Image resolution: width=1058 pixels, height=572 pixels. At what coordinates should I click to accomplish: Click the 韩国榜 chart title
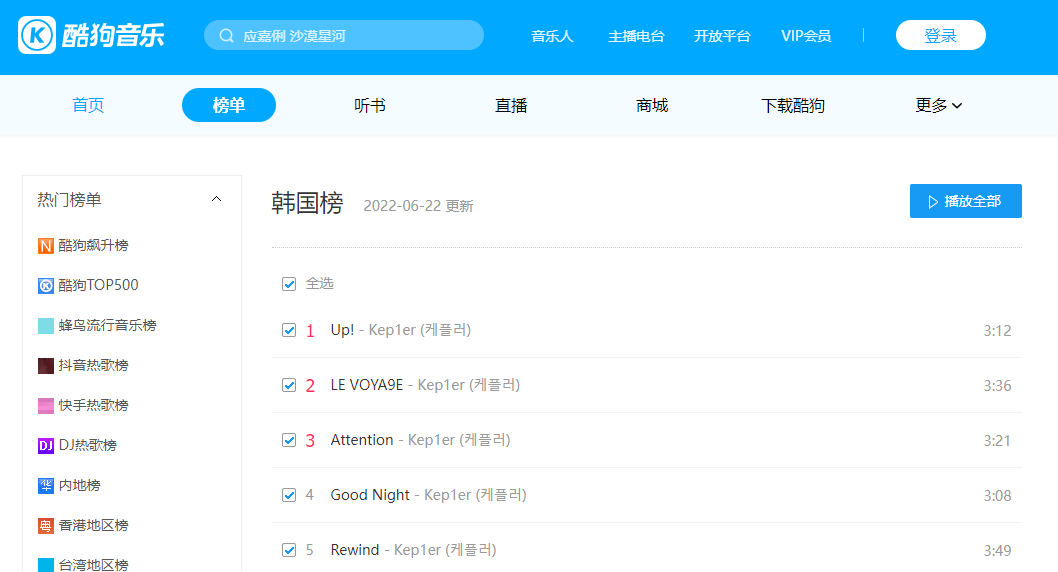[308, 202]
